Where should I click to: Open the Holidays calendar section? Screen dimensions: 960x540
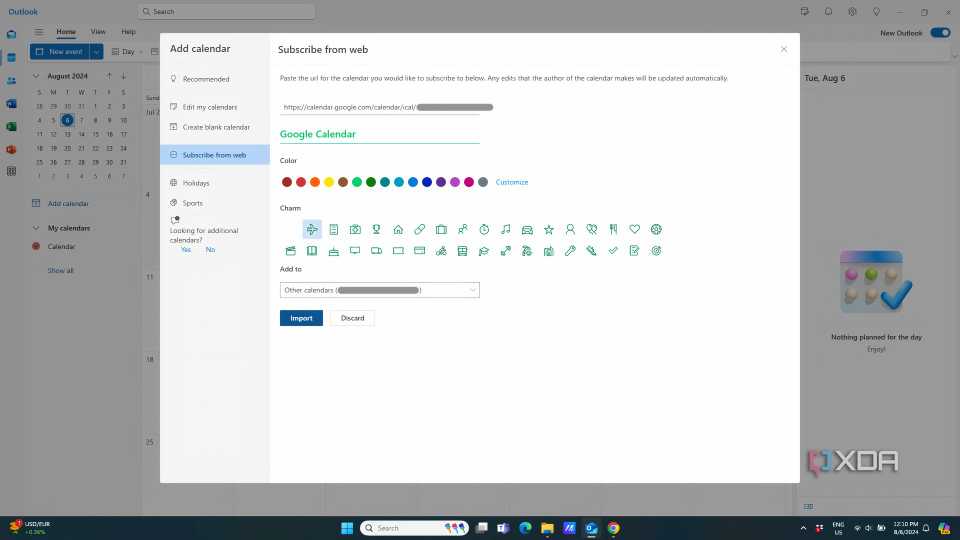196,183
